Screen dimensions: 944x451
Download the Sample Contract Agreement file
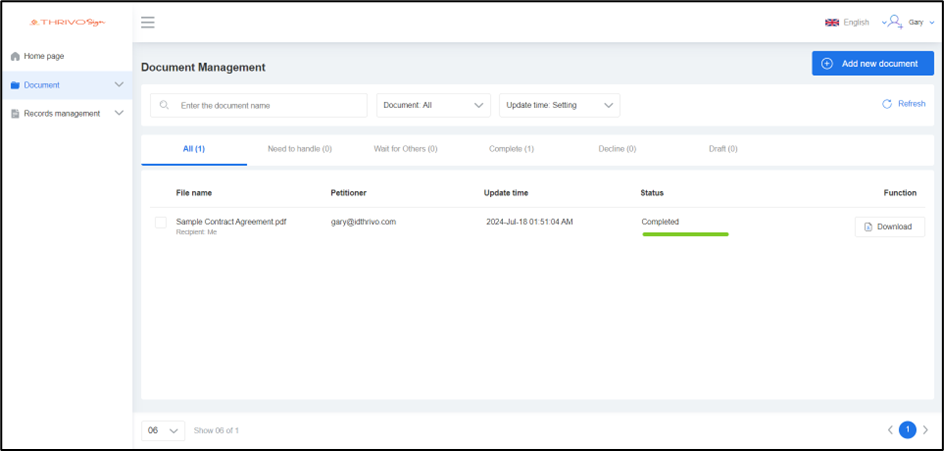coord(889,227)
